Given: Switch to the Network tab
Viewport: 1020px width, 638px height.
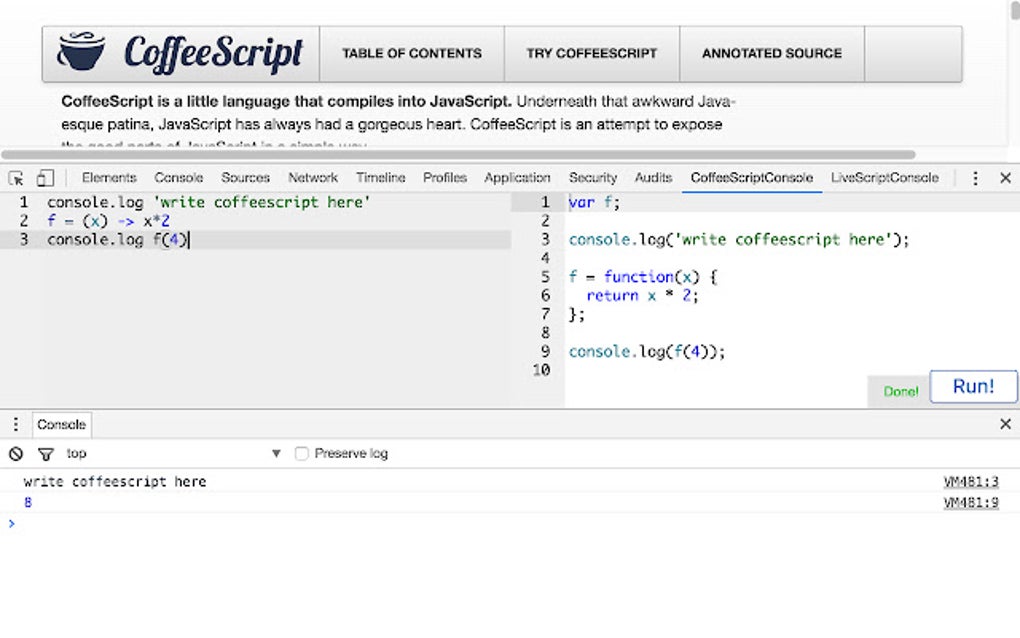Looking at the screenshot, I should [x=313, y=178].
